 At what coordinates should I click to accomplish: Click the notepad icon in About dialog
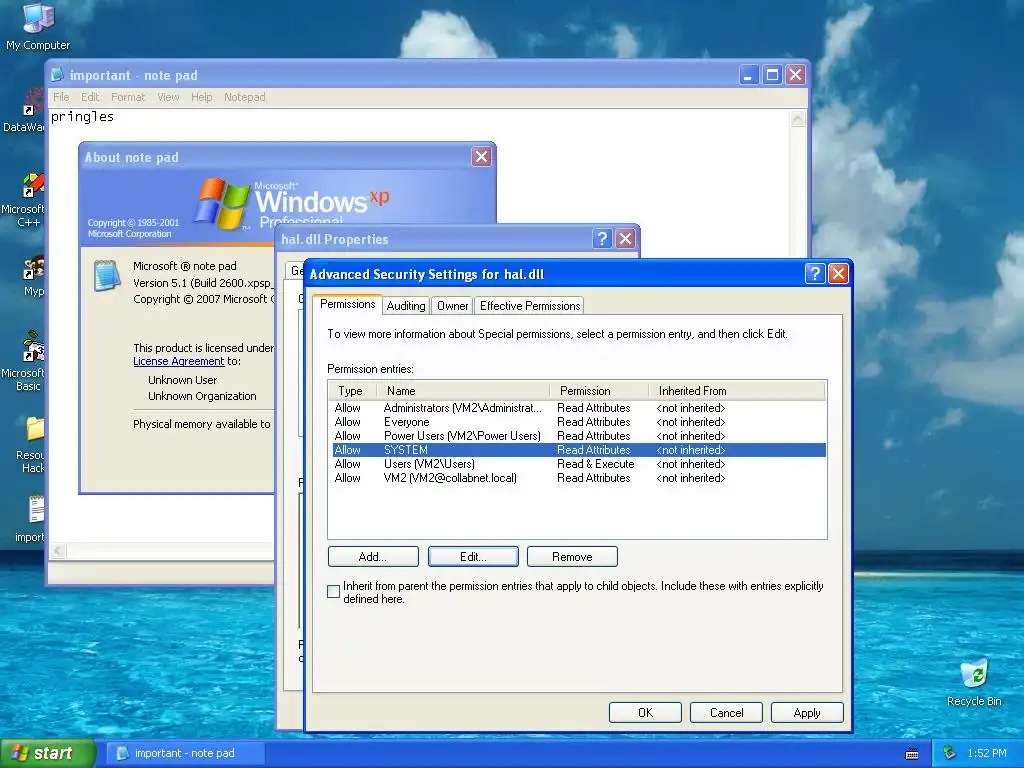[106, 275]
